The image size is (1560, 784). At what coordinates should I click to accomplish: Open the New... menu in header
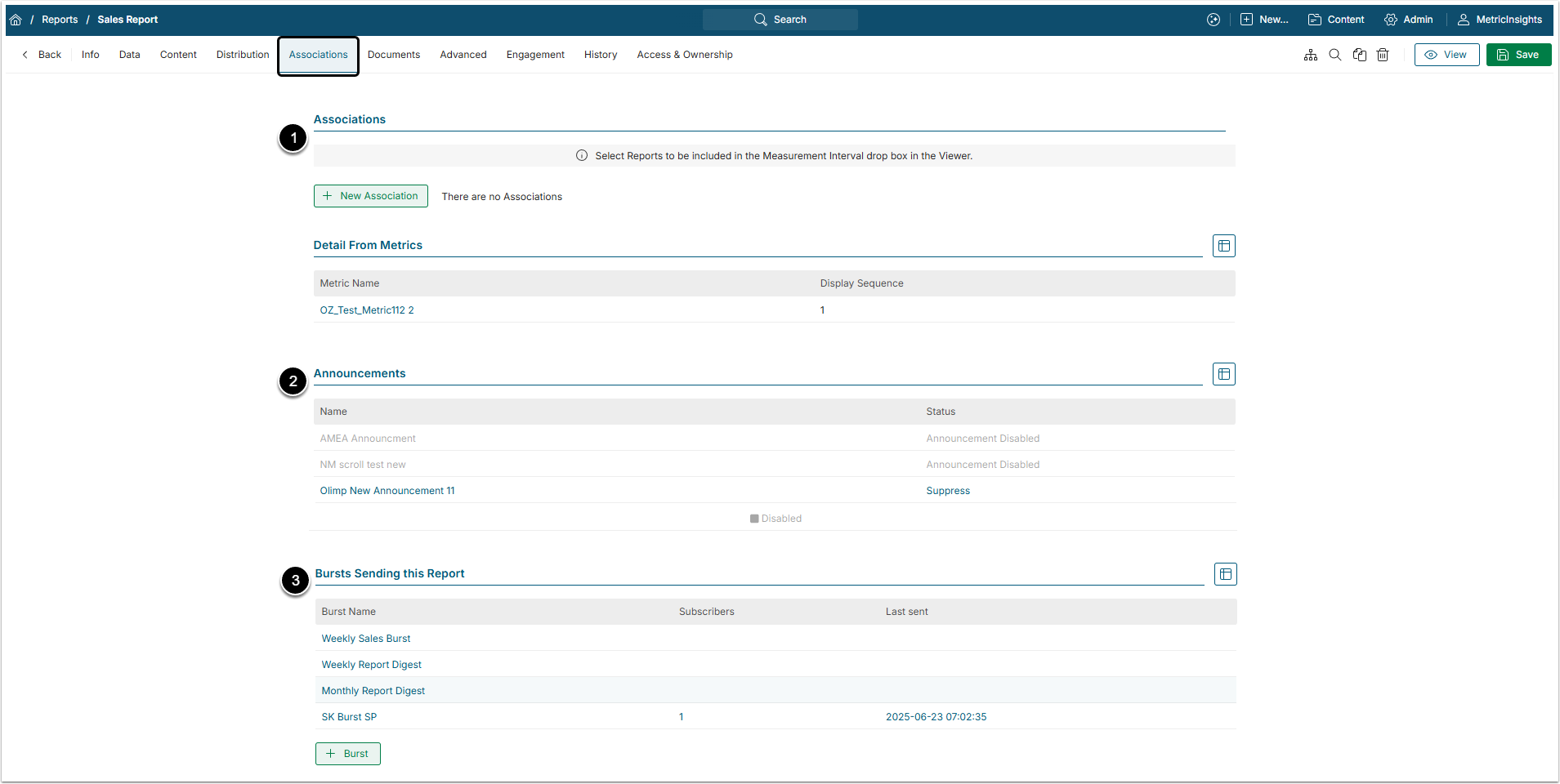[1264, 20]
